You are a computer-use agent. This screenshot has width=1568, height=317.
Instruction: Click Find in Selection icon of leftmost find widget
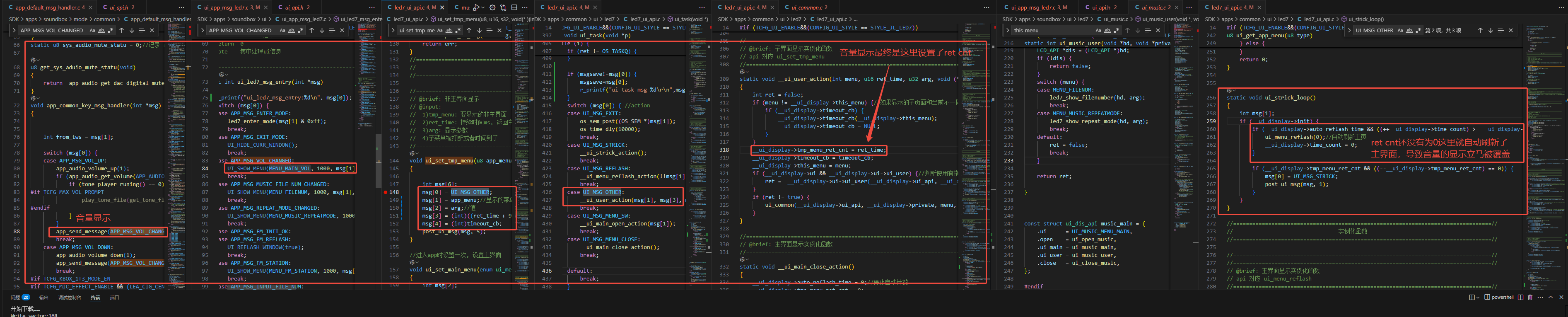tap(142, 30)
